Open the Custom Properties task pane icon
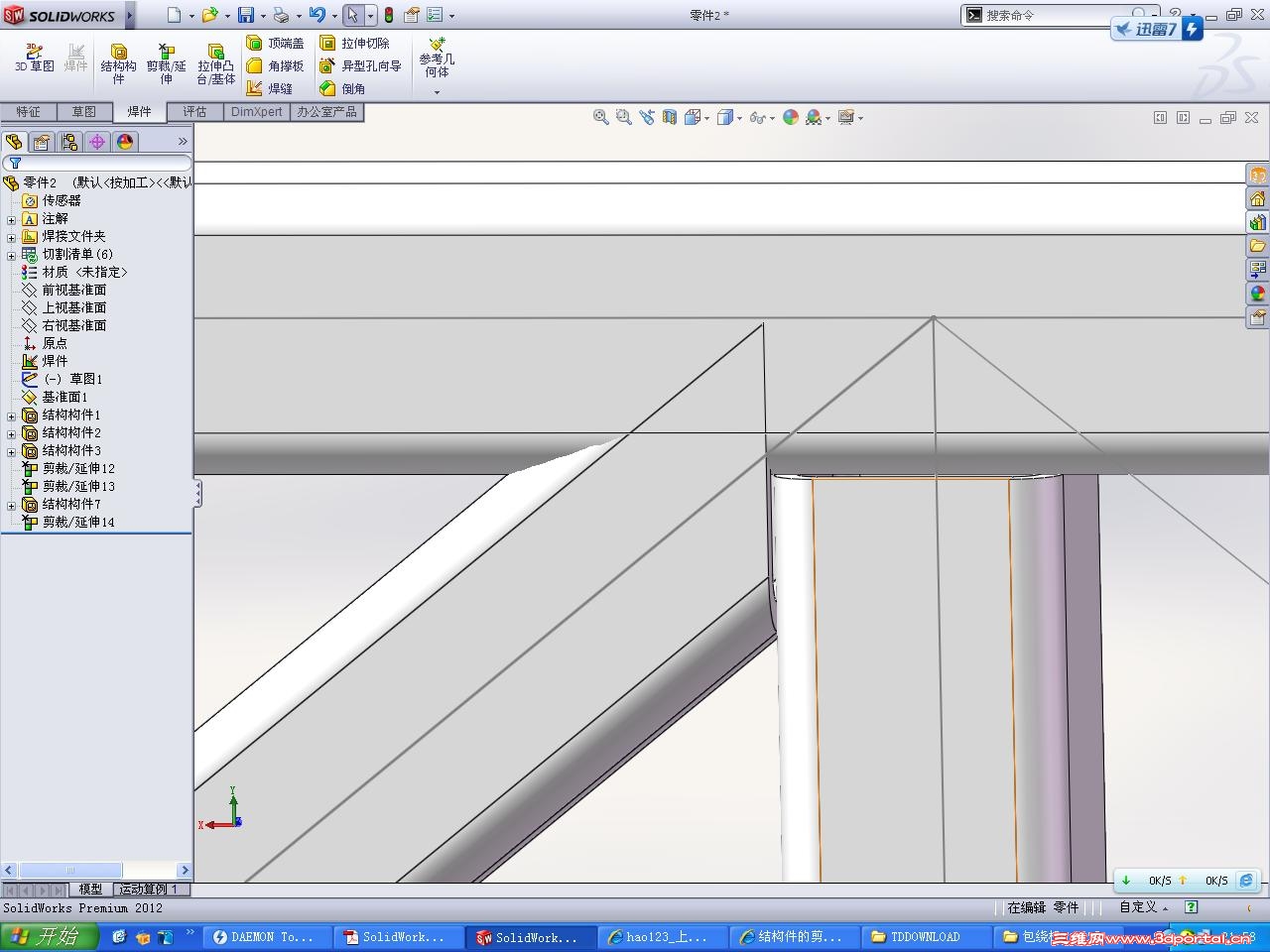The width and height of the screenshot is (1270, 952). 1258,317
